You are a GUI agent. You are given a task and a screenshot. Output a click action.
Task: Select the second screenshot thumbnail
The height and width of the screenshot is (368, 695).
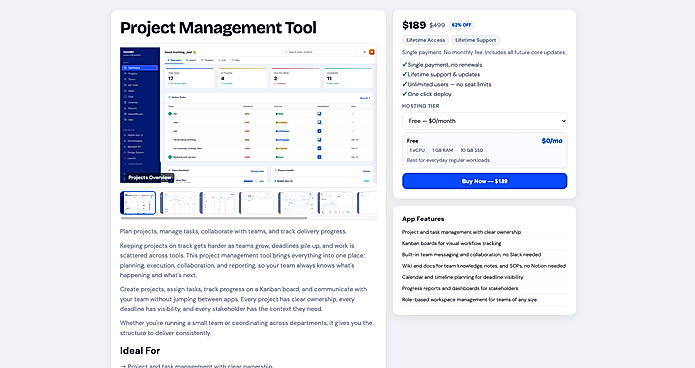coord(177,203)
